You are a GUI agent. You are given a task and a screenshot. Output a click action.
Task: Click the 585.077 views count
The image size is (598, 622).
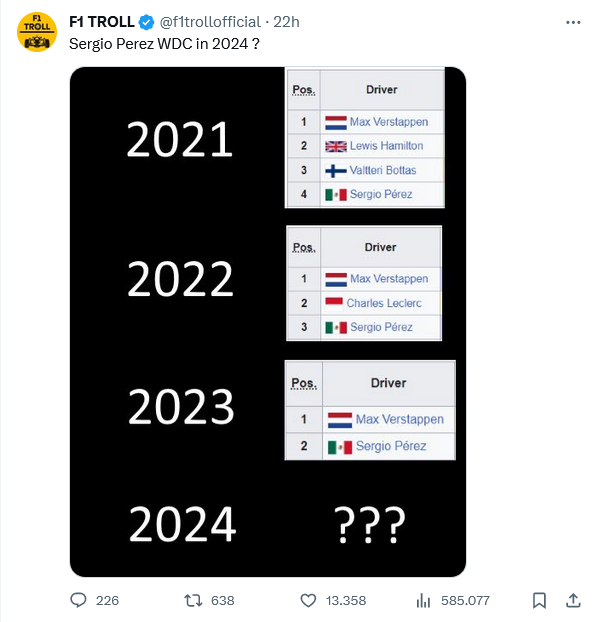pyautogui.click(x=465, y=600)
